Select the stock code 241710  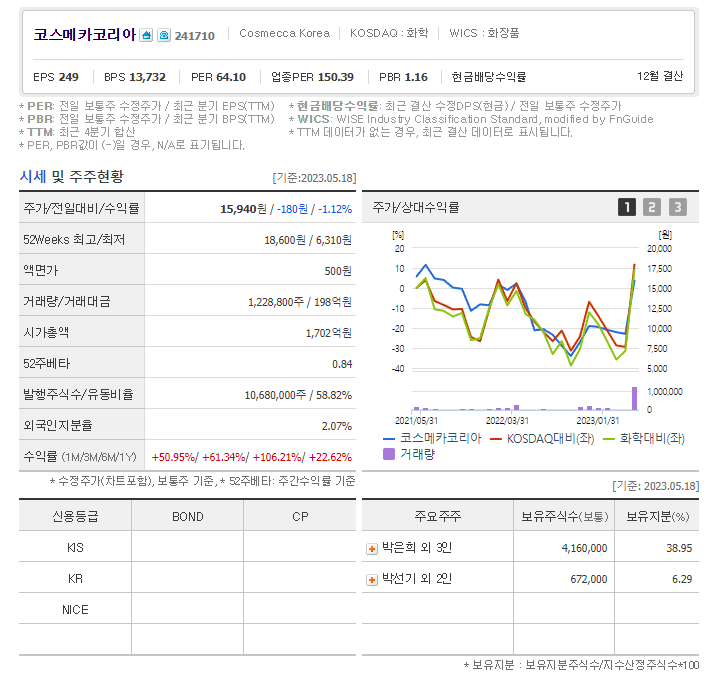(x=194, y=36)
